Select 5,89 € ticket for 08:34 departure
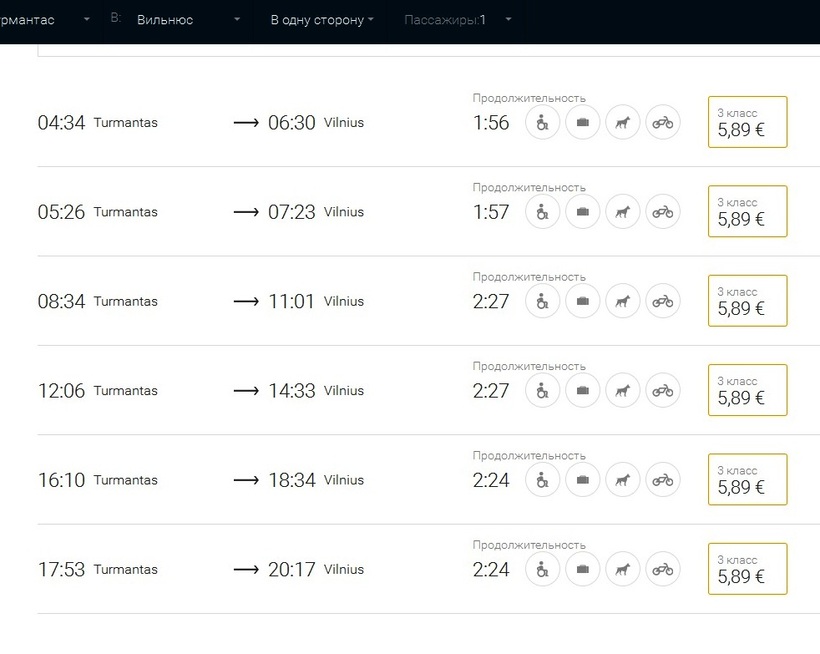 [747, 301]
